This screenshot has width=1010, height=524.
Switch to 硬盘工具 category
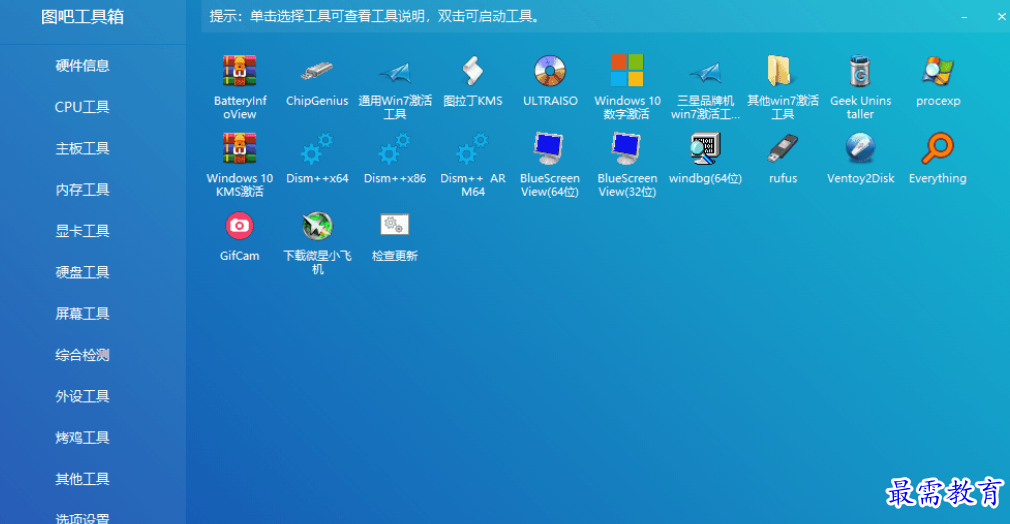82,272
